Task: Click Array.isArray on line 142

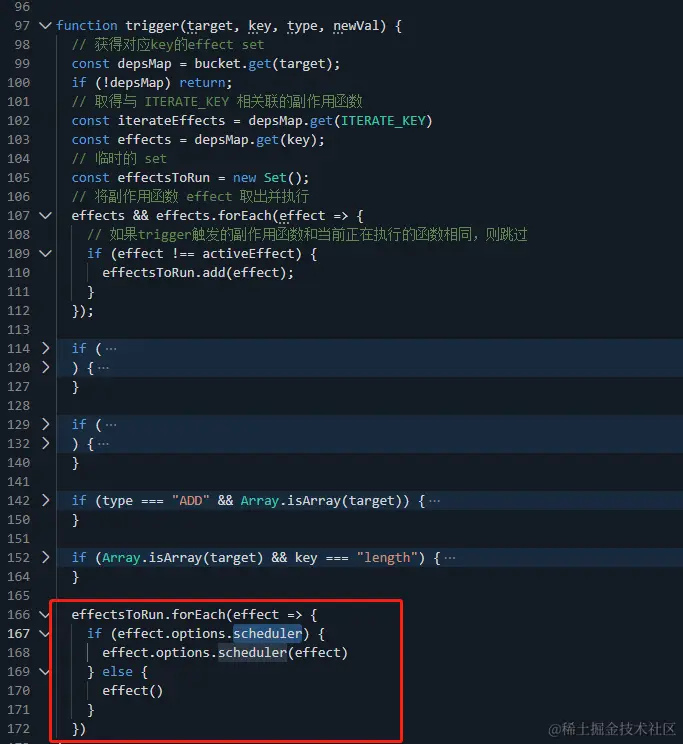Action: tap(290, 501)
